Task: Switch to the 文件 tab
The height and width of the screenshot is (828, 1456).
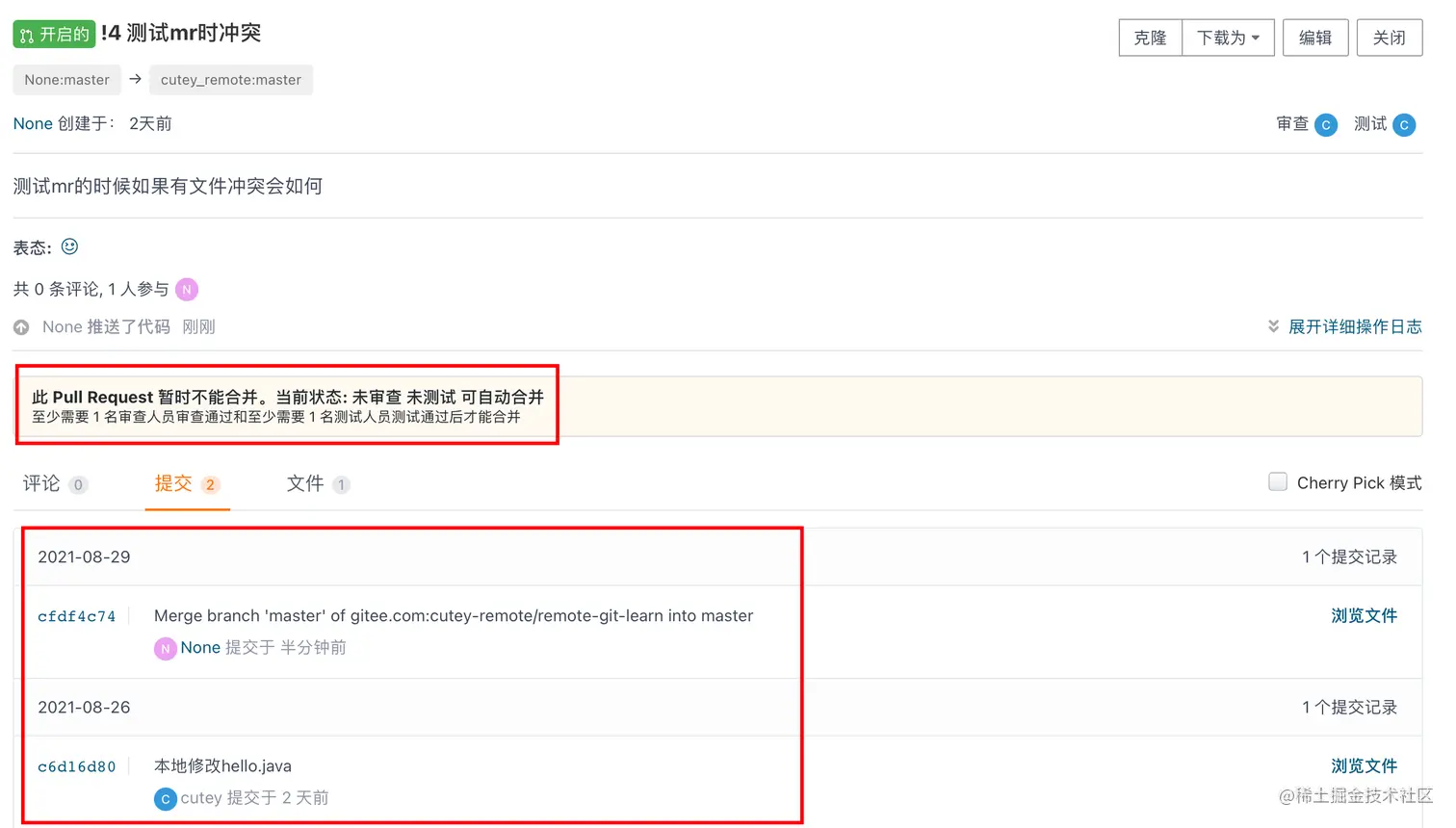Action: click(x=318, y=483)
